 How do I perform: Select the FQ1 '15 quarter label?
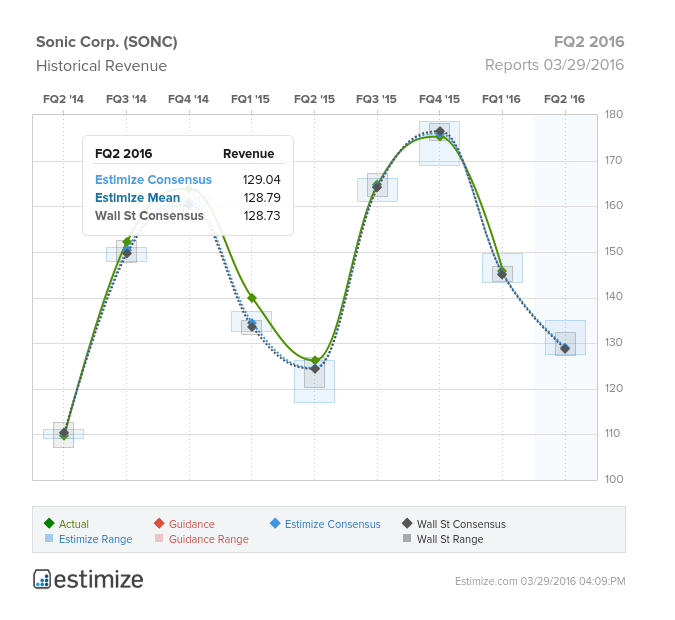pyautogui.click(x=251, y=99)
